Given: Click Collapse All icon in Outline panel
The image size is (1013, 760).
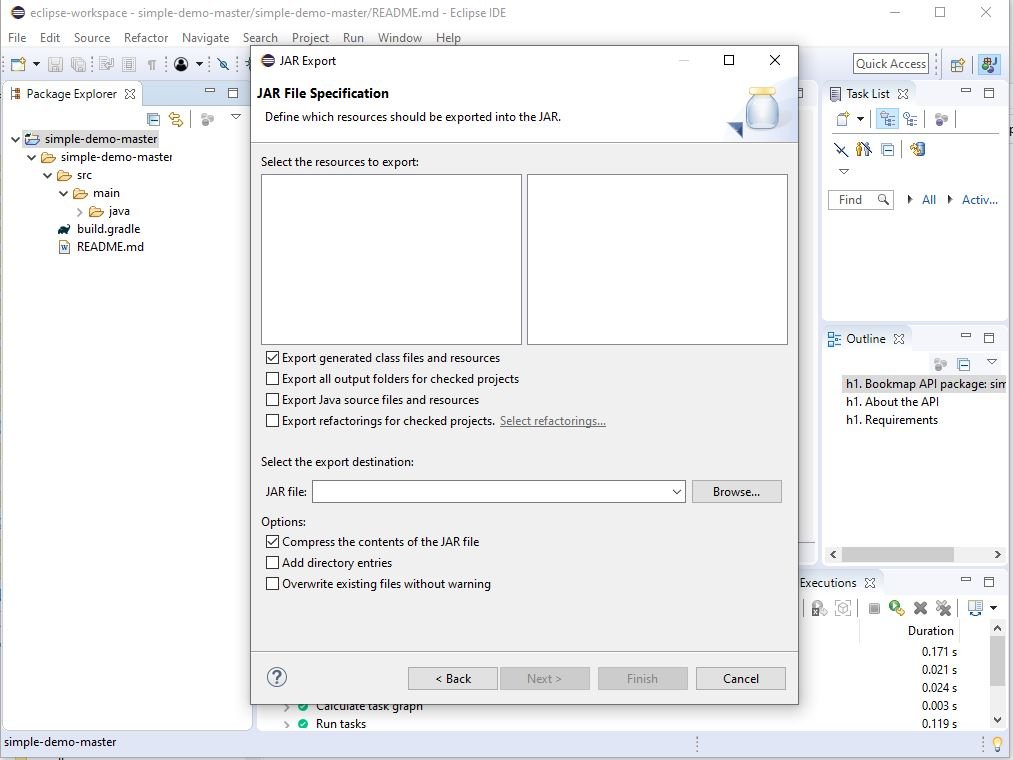Looking at the screenshot, I should (x=964, y=364).
